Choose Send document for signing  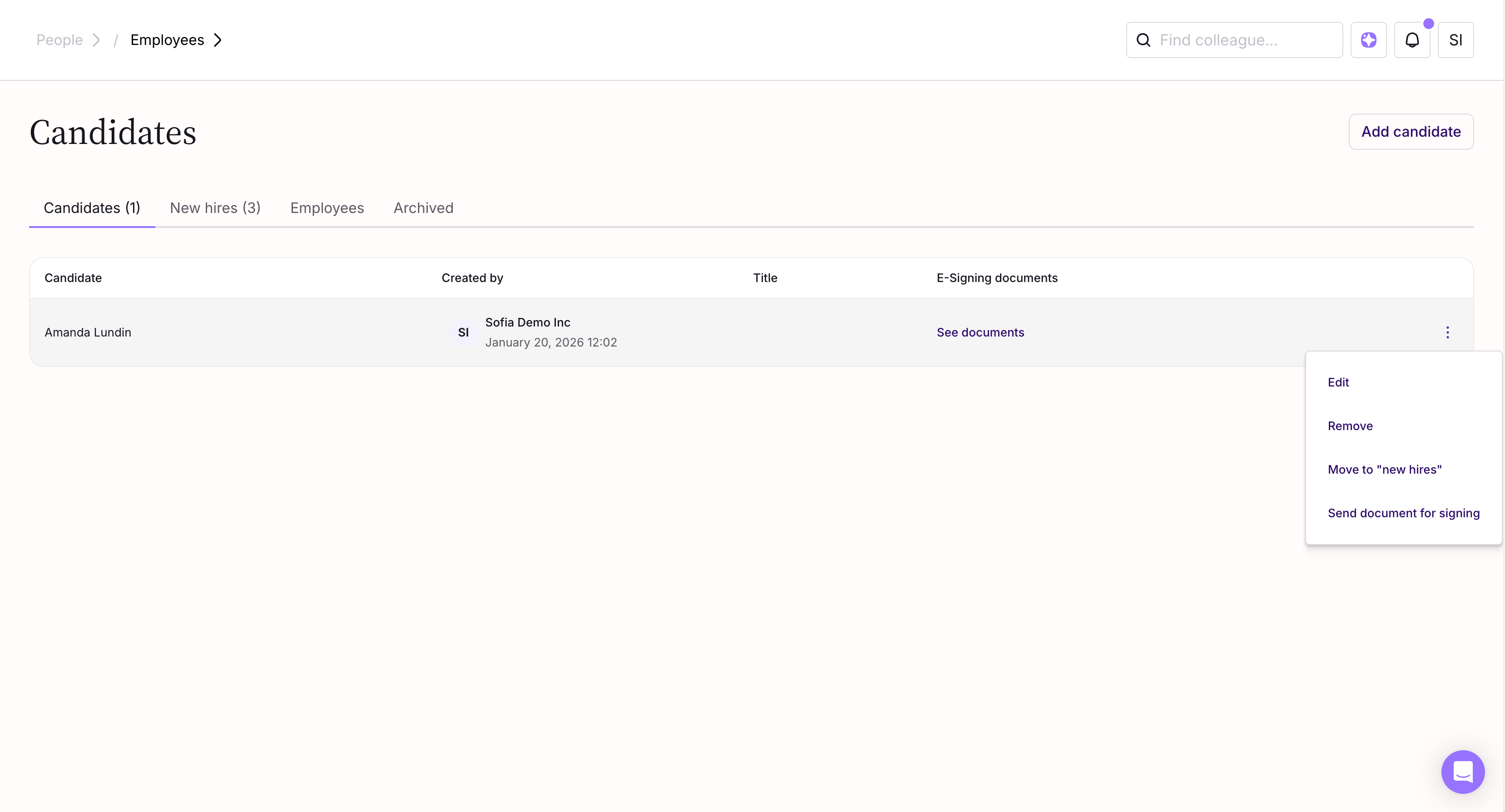(1403, 513)
